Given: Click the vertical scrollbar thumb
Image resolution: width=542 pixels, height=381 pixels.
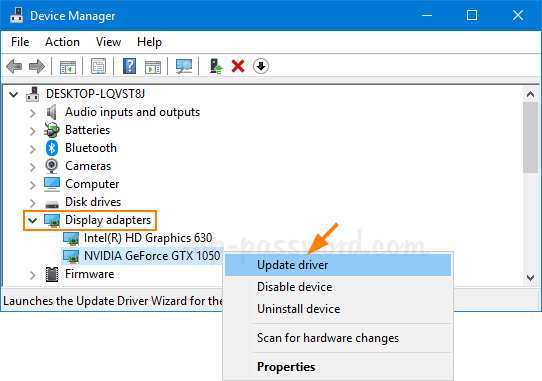Looking at the screenshot, I should [530, 137].
